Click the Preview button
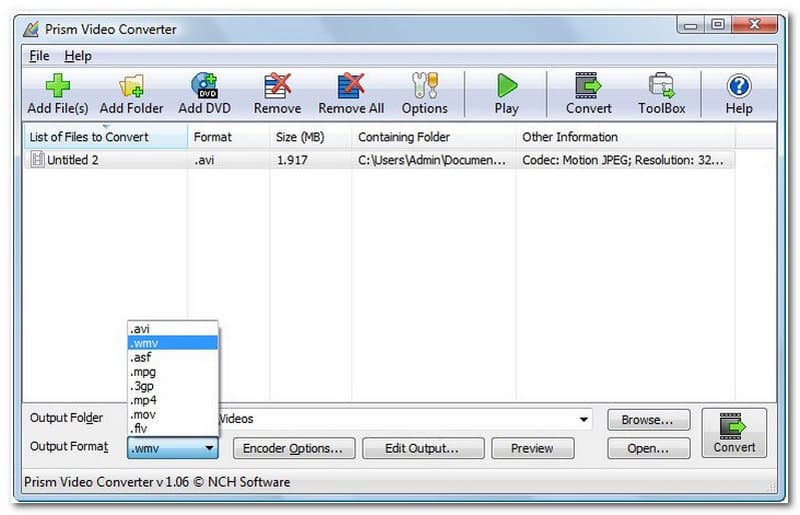The image size is (800, 515). point(532,448)
